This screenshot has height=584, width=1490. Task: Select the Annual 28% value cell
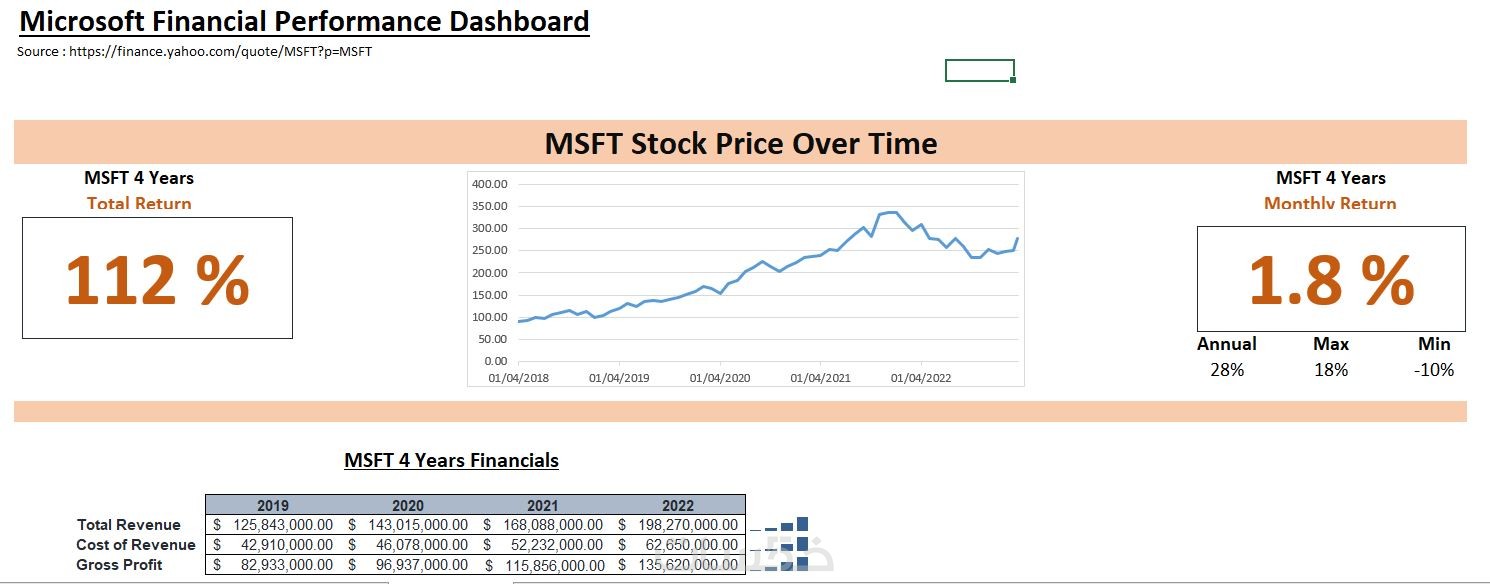(1227, 370)
